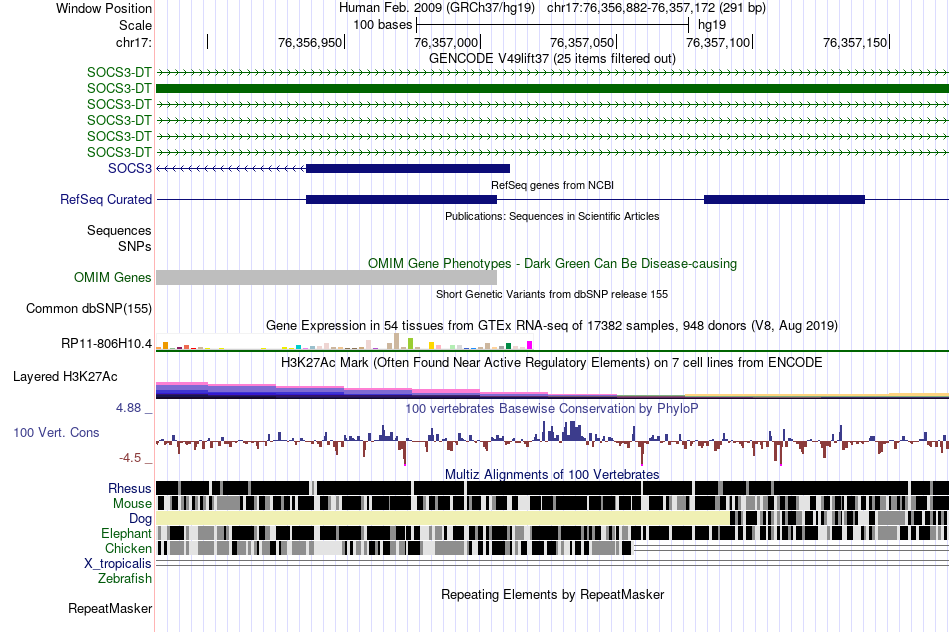Click the Layered H3K27Ac track label
950x632 pixels.
[x=65, y=376]
